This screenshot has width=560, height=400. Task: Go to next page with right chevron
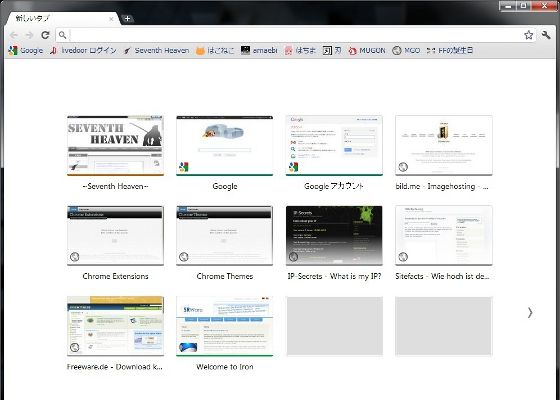[530, 312]
